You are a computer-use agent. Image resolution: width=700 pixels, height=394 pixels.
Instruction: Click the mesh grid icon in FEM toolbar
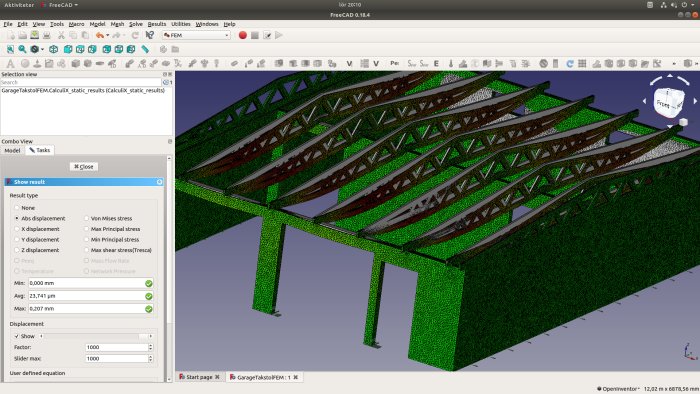(x=582, y=64)
